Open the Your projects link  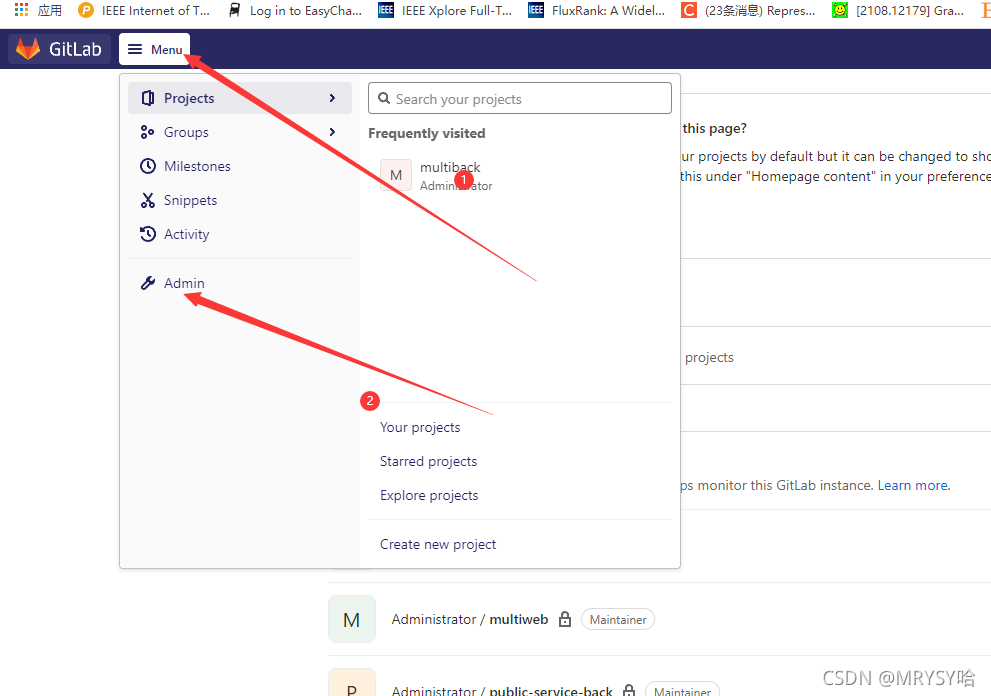420,427
